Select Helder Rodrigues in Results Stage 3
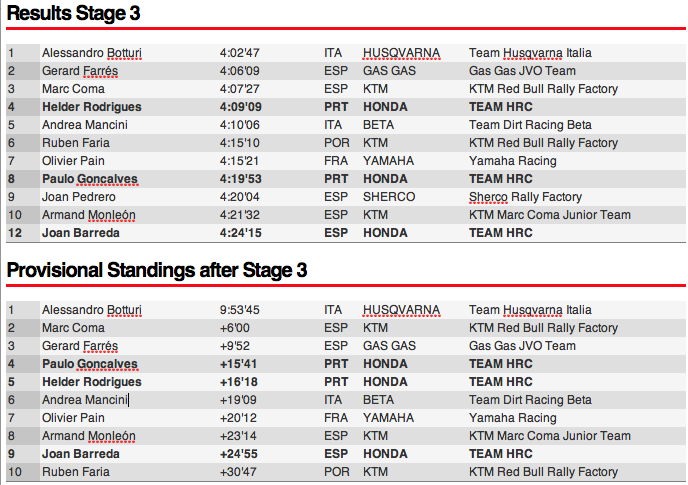This screenshot has height=485, width=688. pos(92,107)
